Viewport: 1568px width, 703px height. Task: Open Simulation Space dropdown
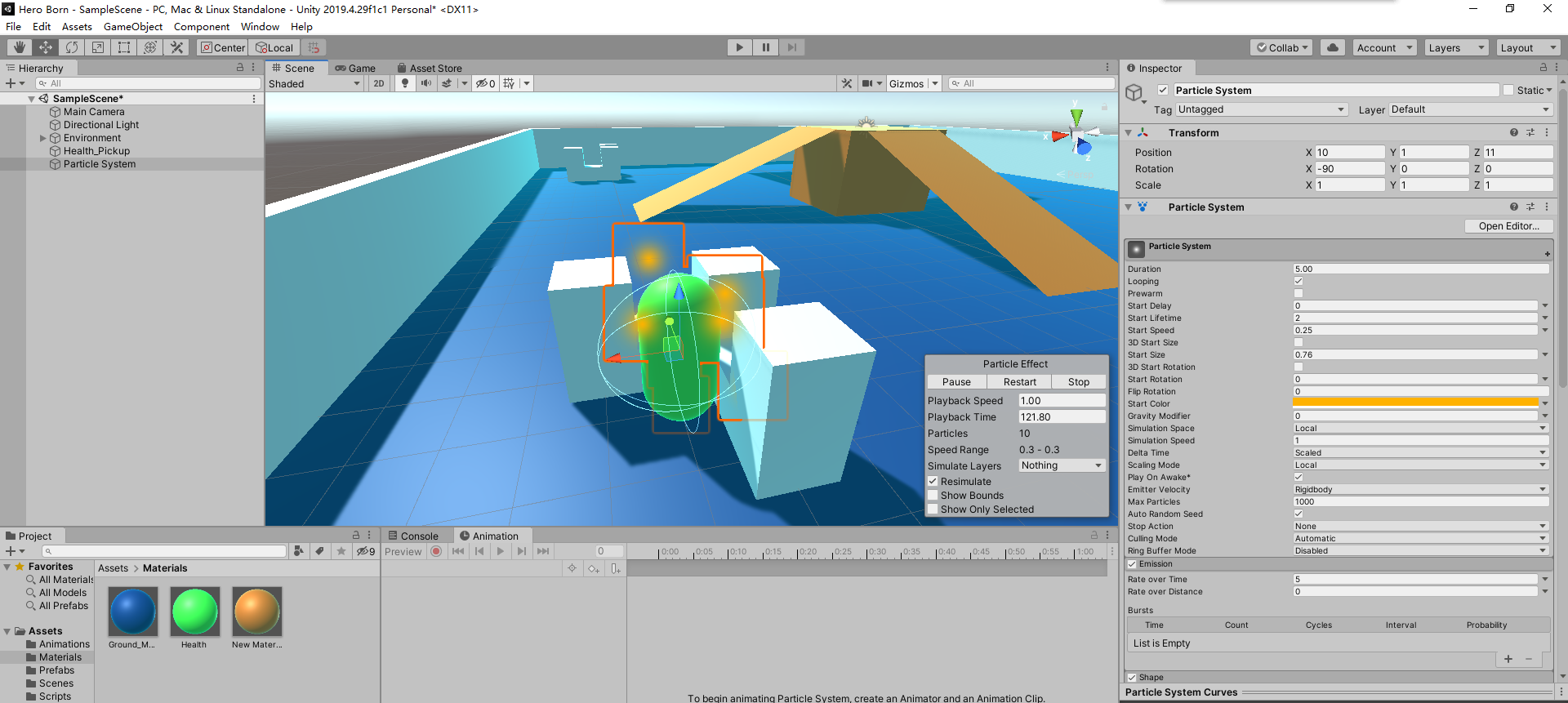coord(1420,428)
